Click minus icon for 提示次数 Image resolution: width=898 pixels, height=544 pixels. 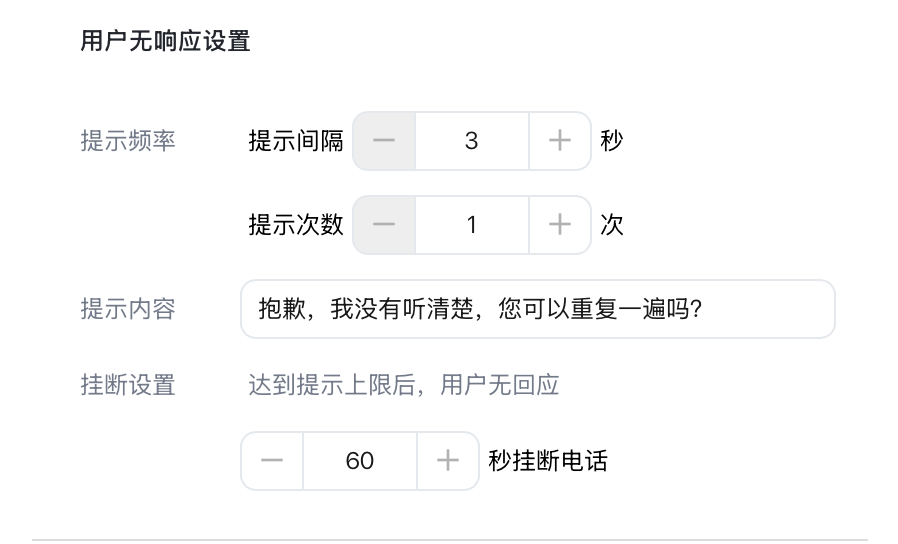coord(384,225)
